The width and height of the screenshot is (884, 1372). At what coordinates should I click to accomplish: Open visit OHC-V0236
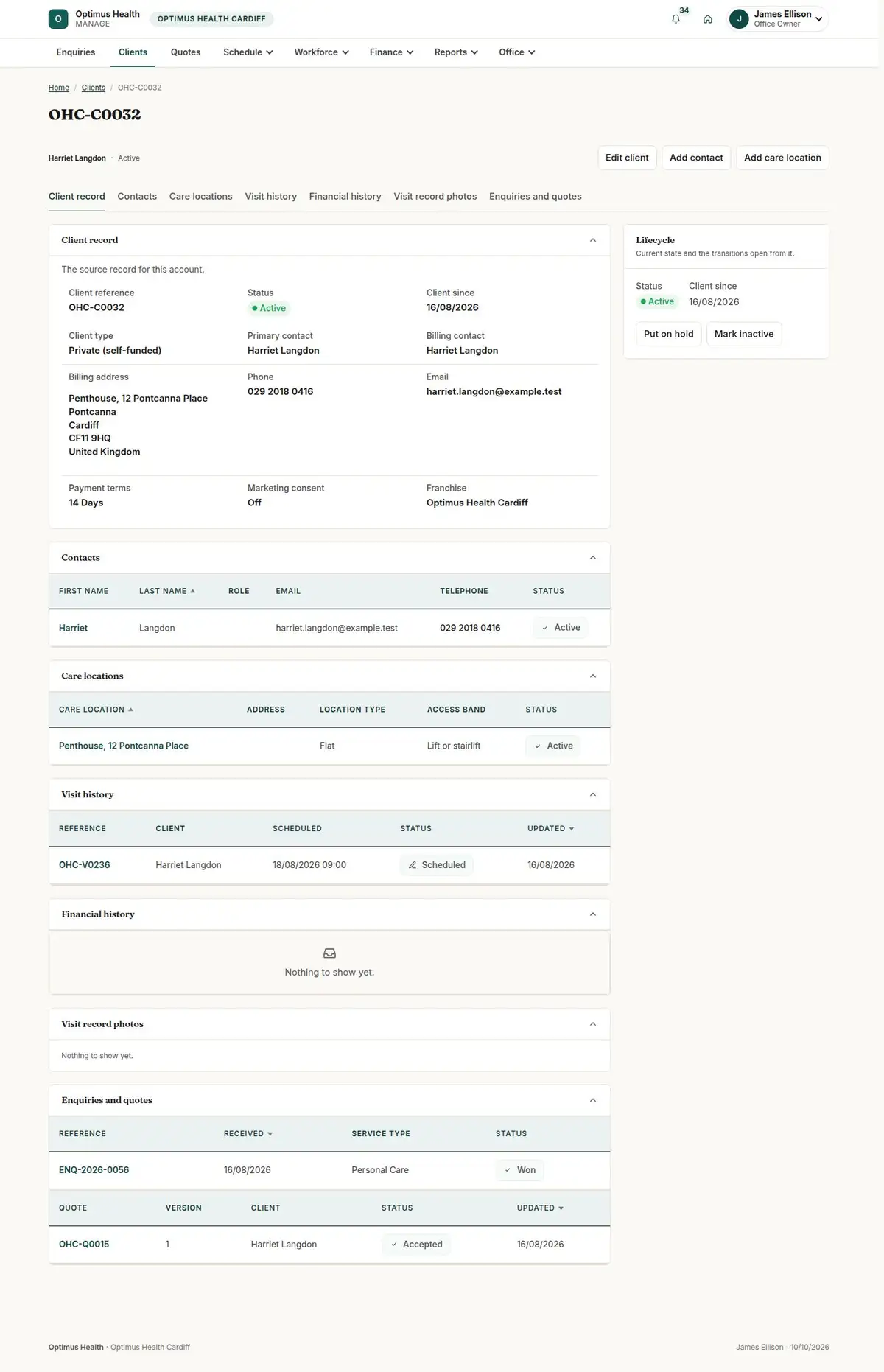(x=84, y=865)
